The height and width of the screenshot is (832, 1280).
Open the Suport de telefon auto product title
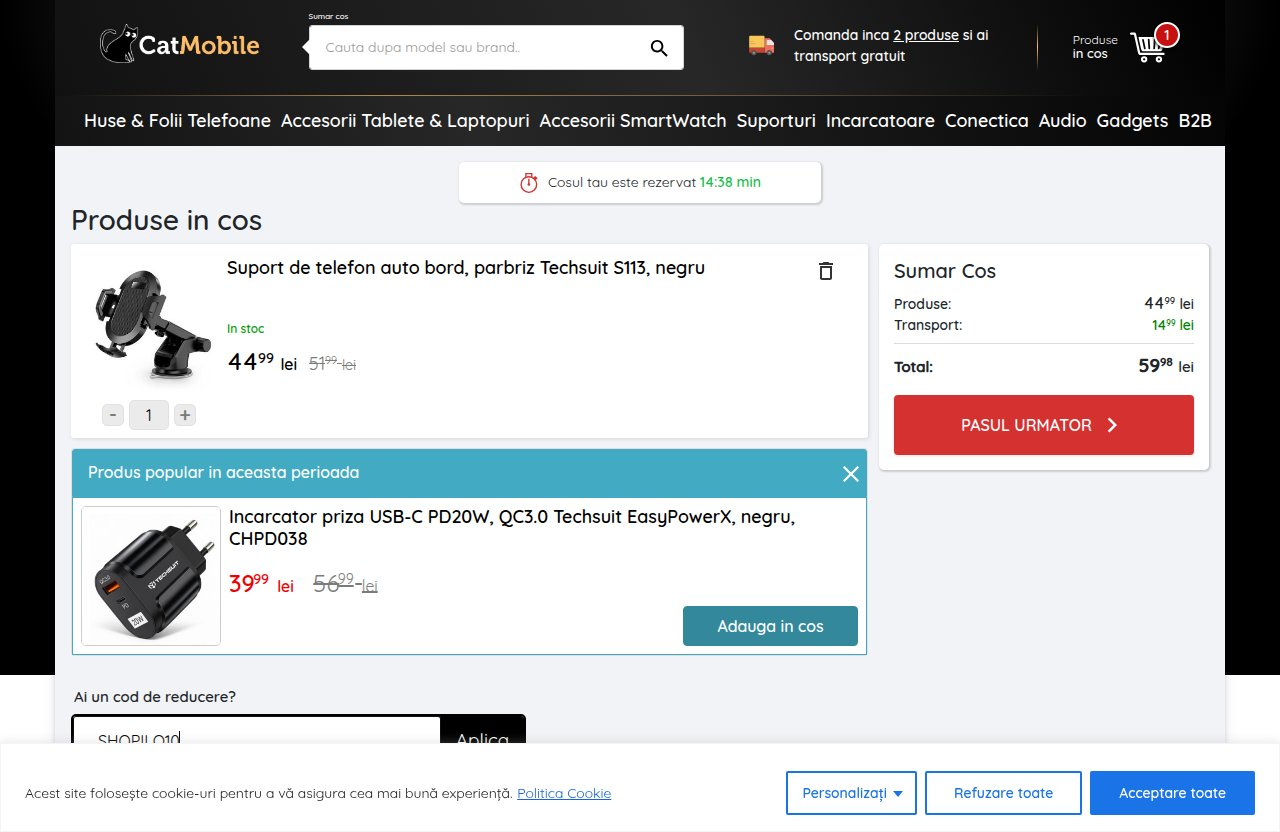click(466, 268)
